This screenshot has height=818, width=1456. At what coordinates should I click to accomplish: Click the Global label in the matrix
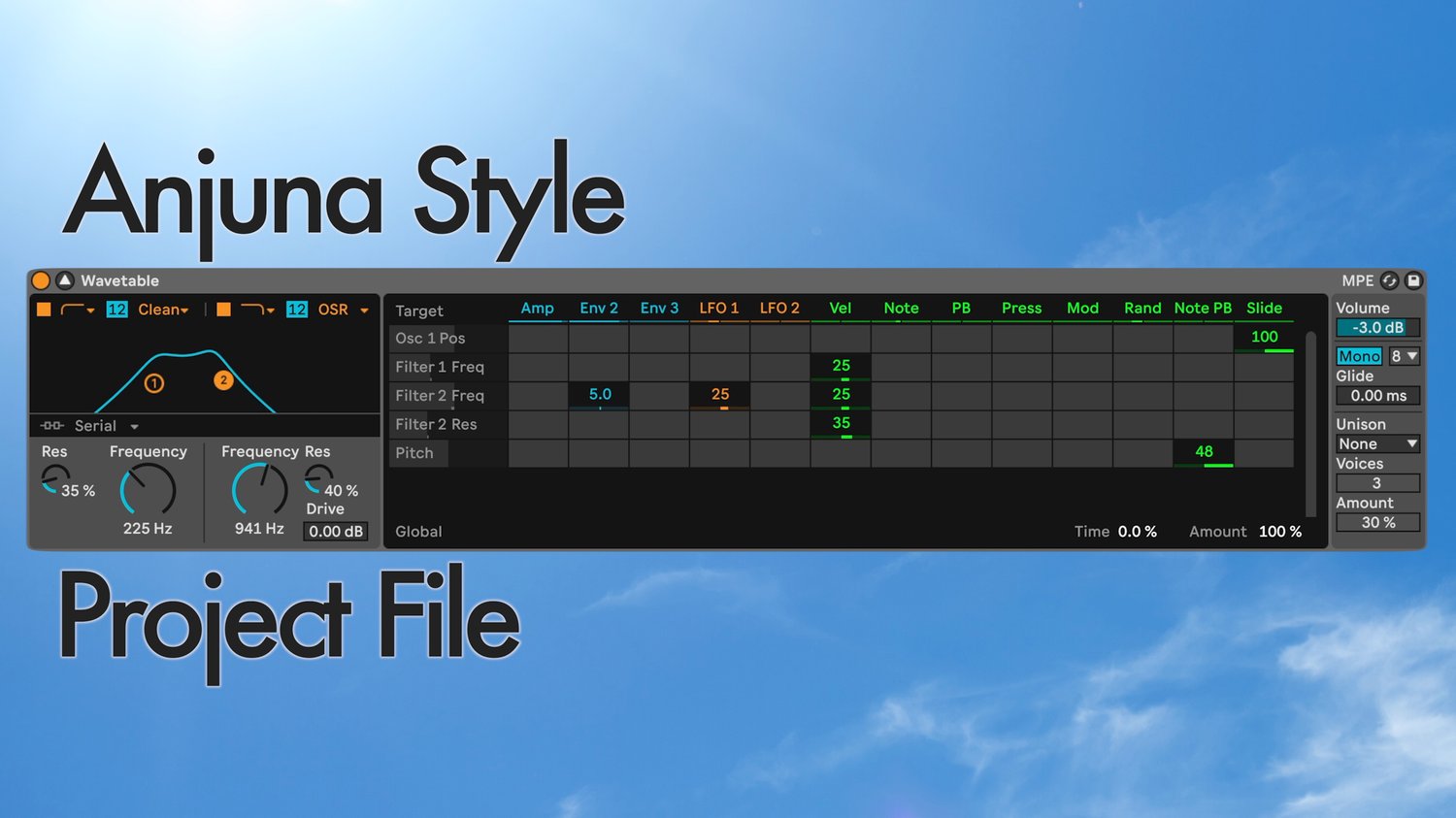point(418,532)
